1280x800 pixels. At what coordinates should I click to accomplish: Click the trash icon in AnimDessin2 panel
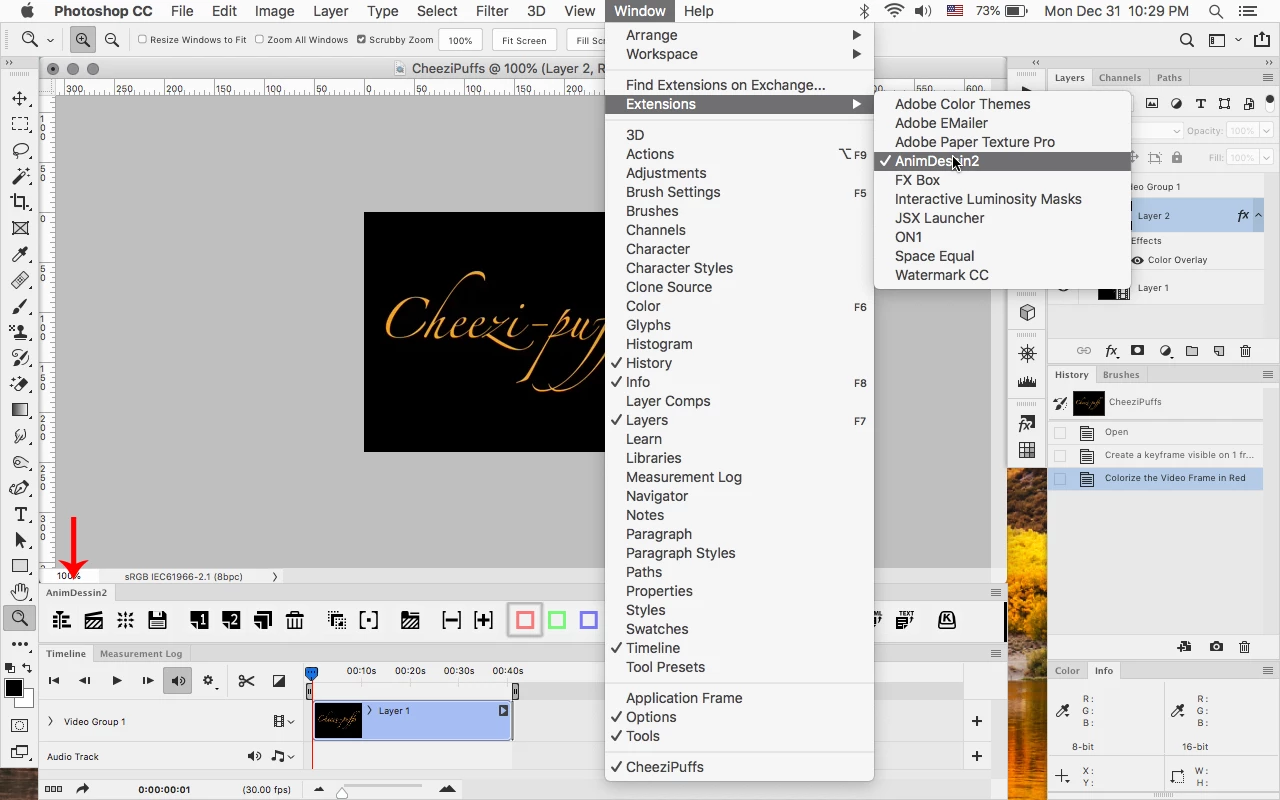(294, 621)
